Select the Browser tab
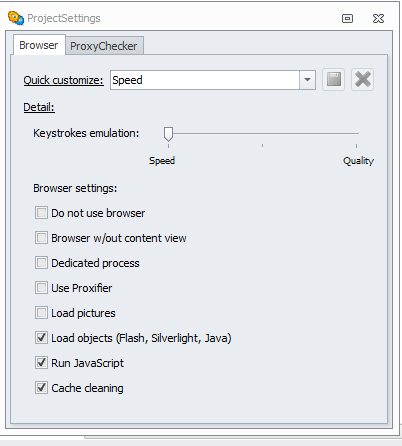This screenshot has width=402, height=446. (39, 45)
